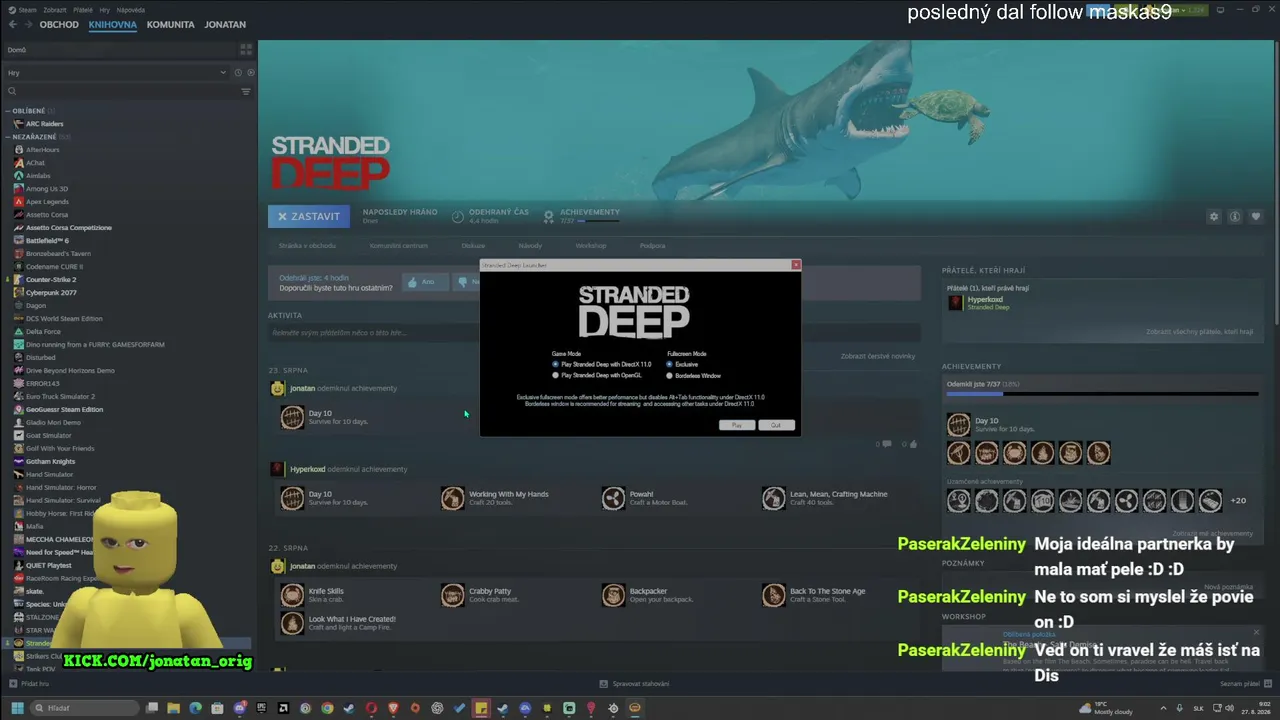1280x720 pixels.
Task: Add Stranded Deep to favorites heart icon
Action: pos(1256,216)
